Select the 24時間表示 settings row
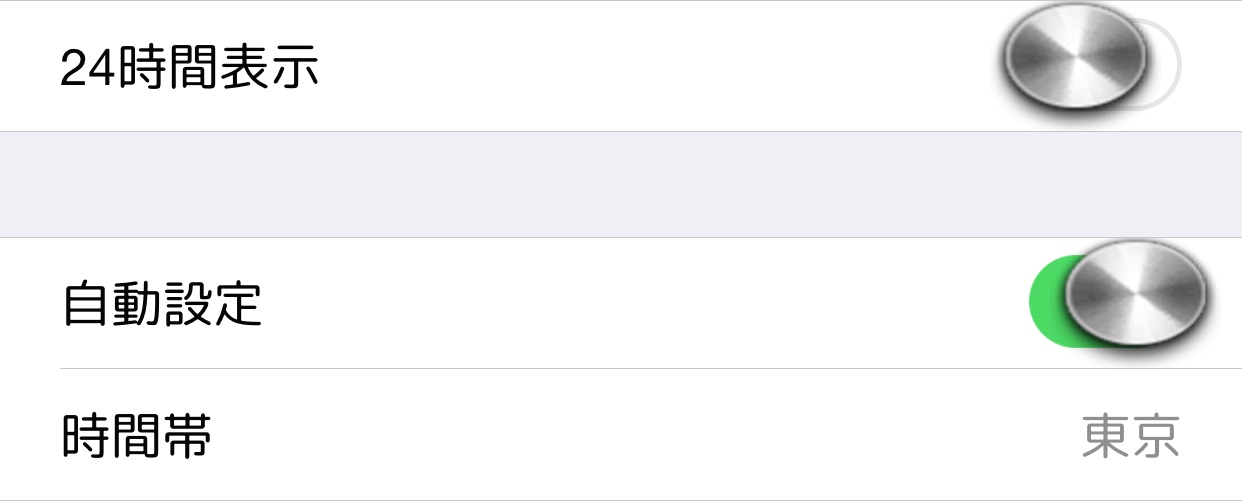The height and width of the screenshot is (501, 1242). [621, 66]
